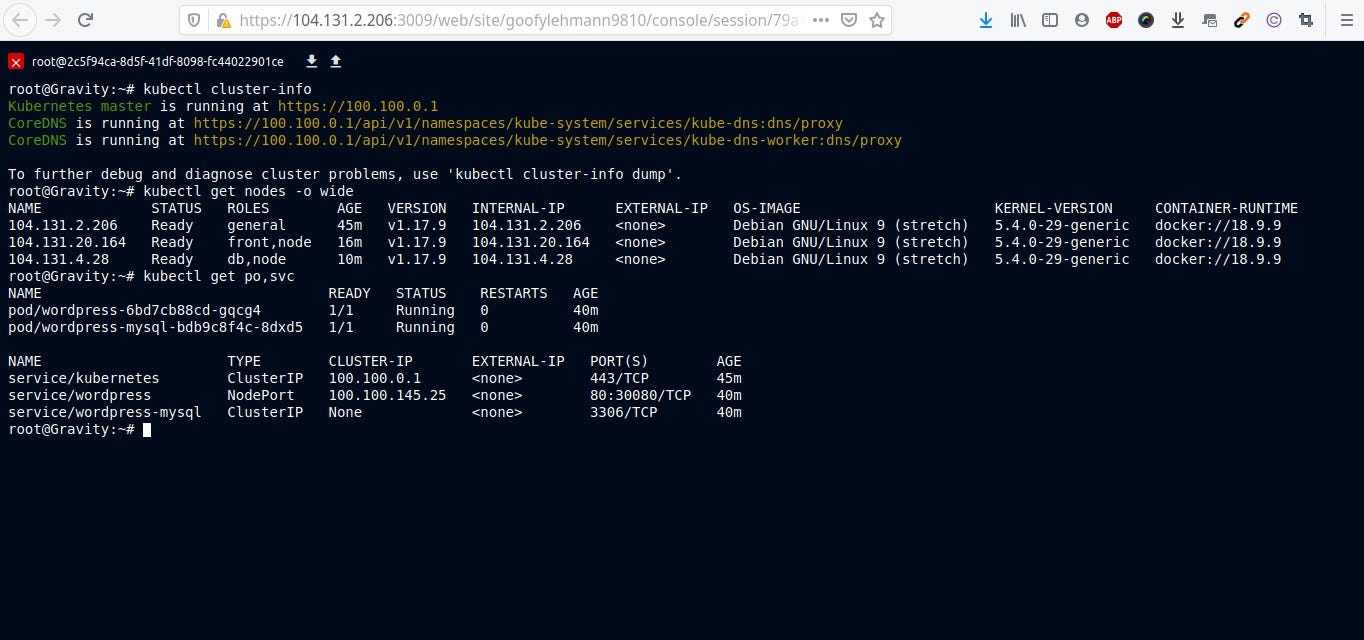
Task: Open the Library bookshelf icon
Action: (x=1018, y=20)
